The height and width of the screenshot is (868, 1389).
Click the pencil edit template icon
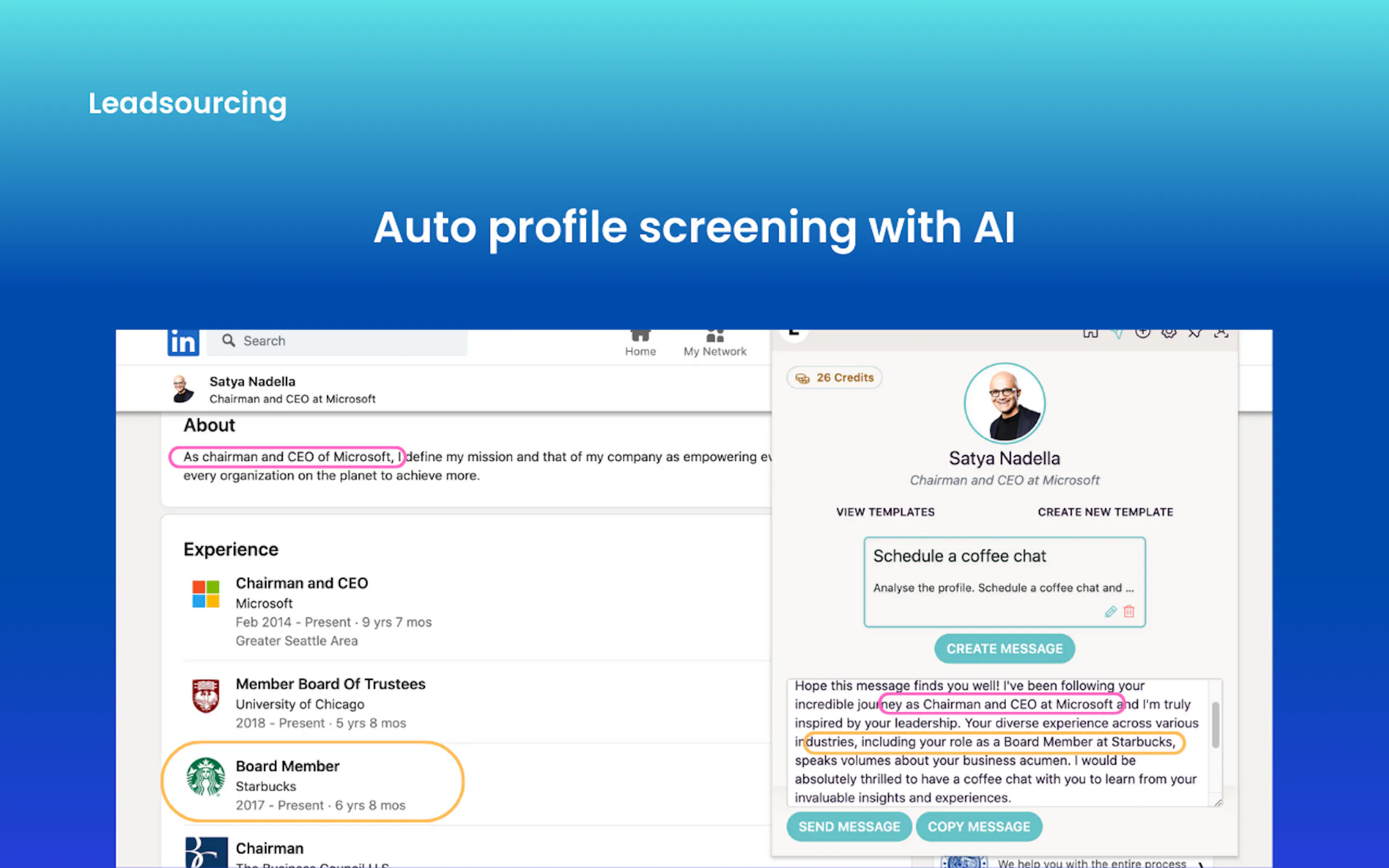pos(1111,612)
